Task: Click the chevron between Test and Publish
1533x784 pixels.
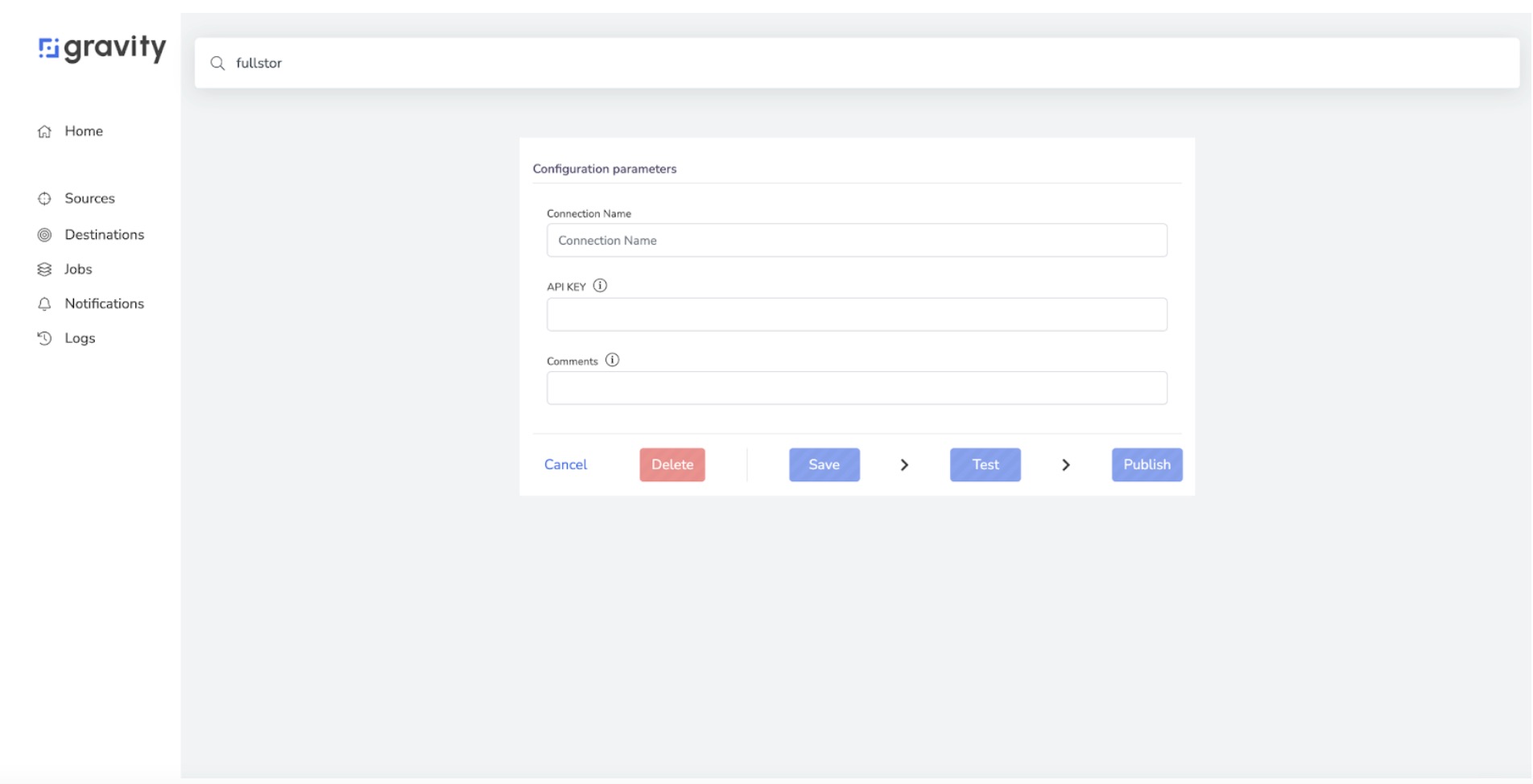Action: coord(1066,465)
